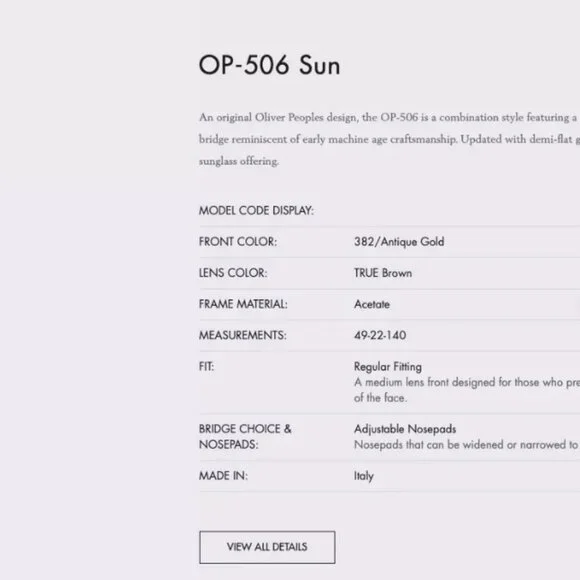Image resolution: width=580 pixels, height=580 pixels.
Task: Click the Fit label
Action: coord(206,367)
